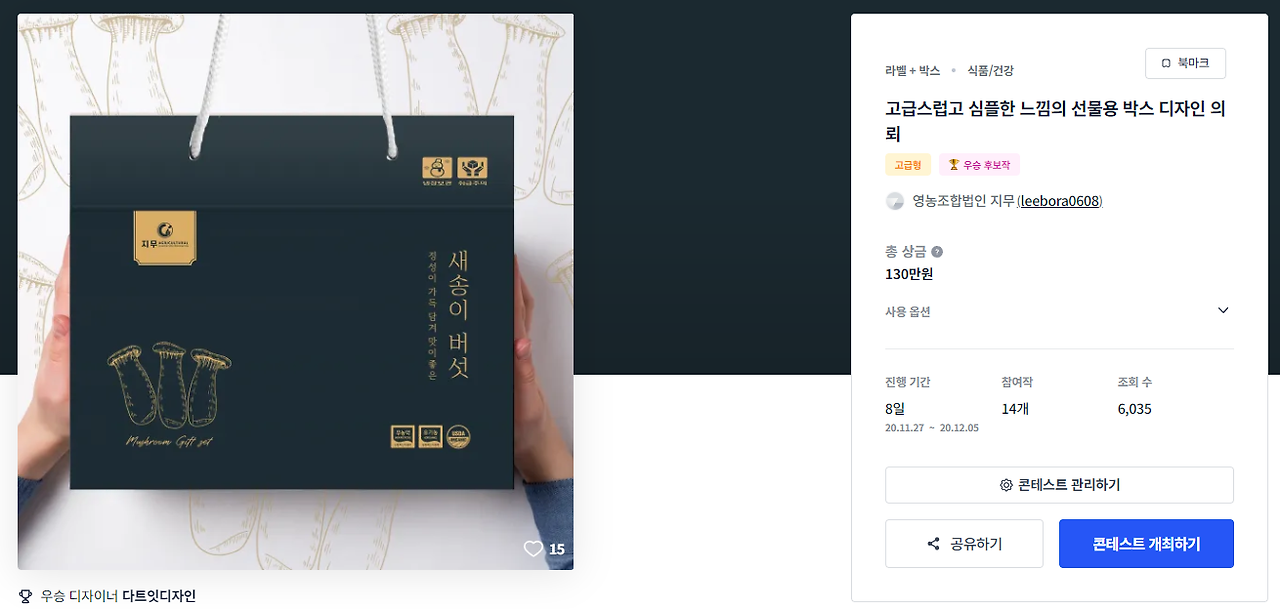Click the client profile avatar icon
Screen dimensions: 1280x609
[x=895, y=201]
